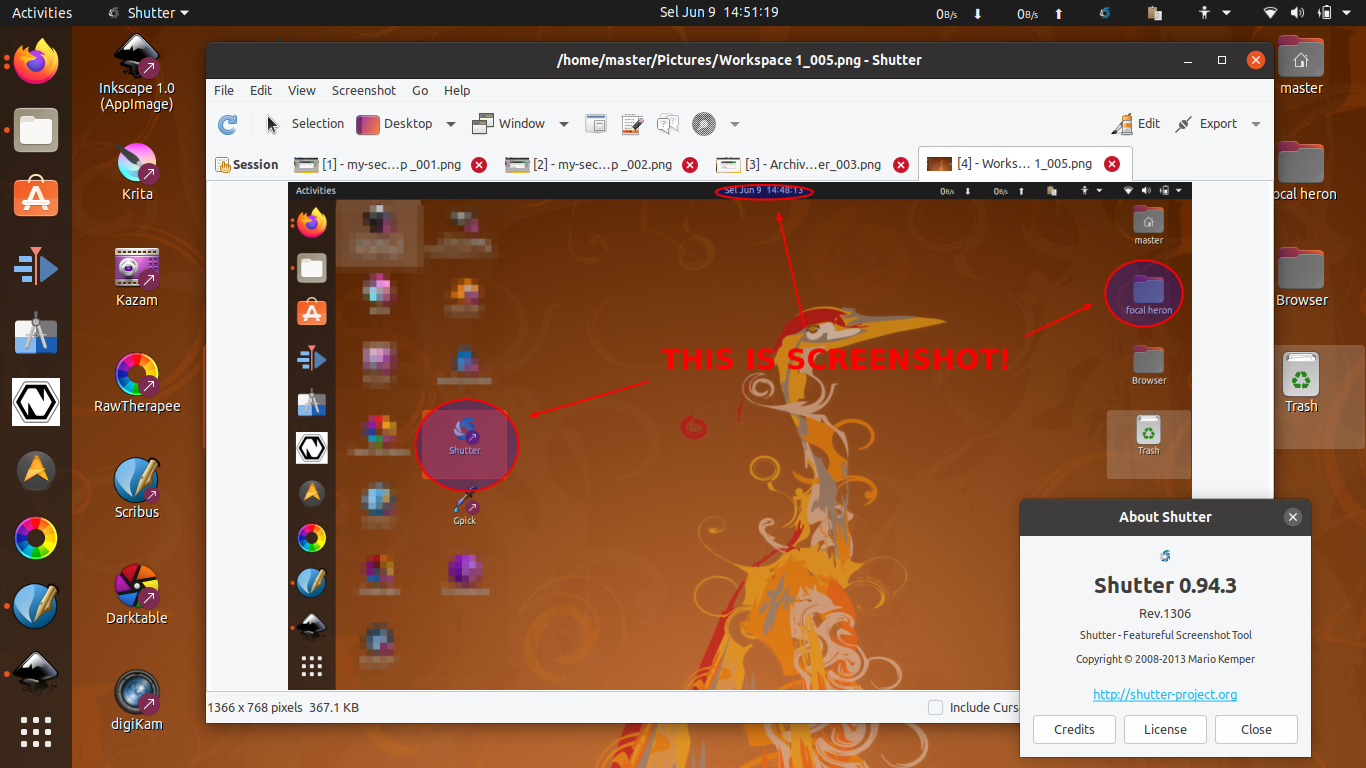This screenshot has width=1366, height=768.
Task: Click the battery status icon
Action: click(1324, 13)
